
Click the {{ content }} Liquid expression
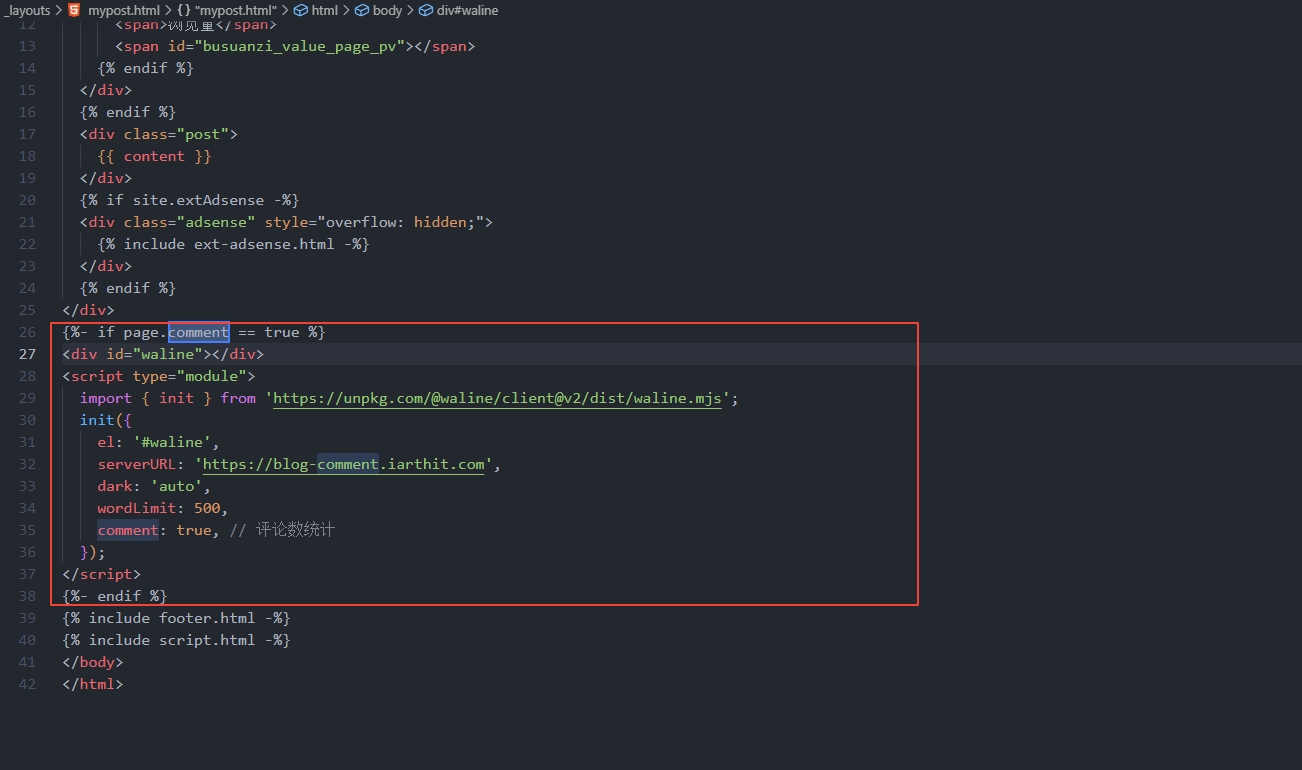(x=155, y=156)
